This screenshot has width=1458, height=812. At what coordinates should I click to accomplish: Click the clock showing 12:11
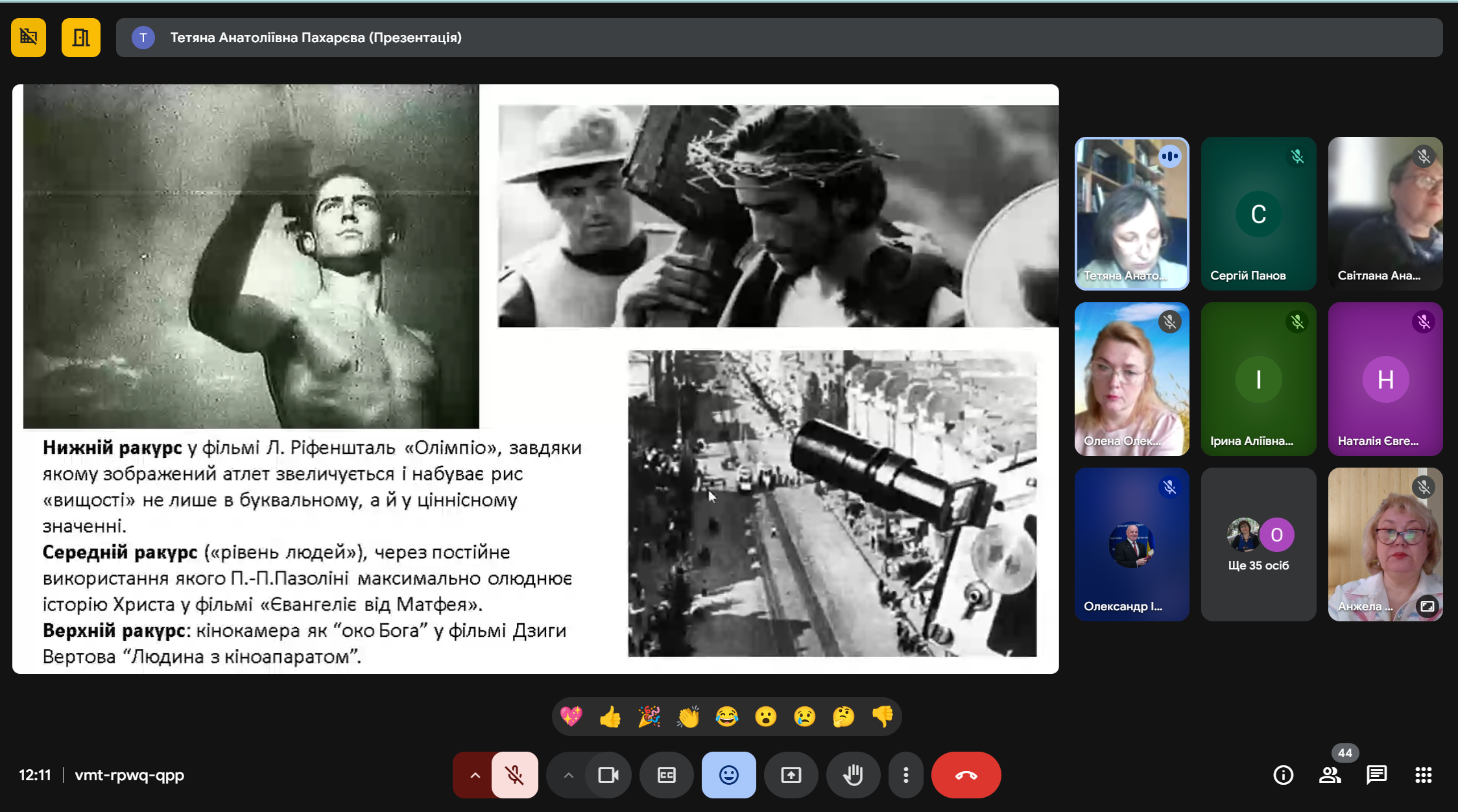point(35,775)
